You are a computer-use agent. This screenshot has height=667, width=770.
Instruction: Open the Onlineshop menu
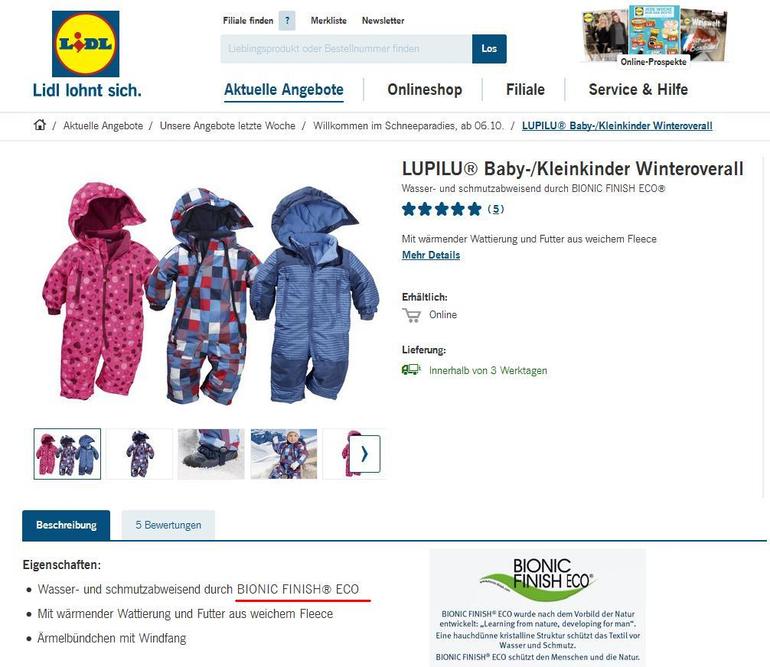pos(425,89)
